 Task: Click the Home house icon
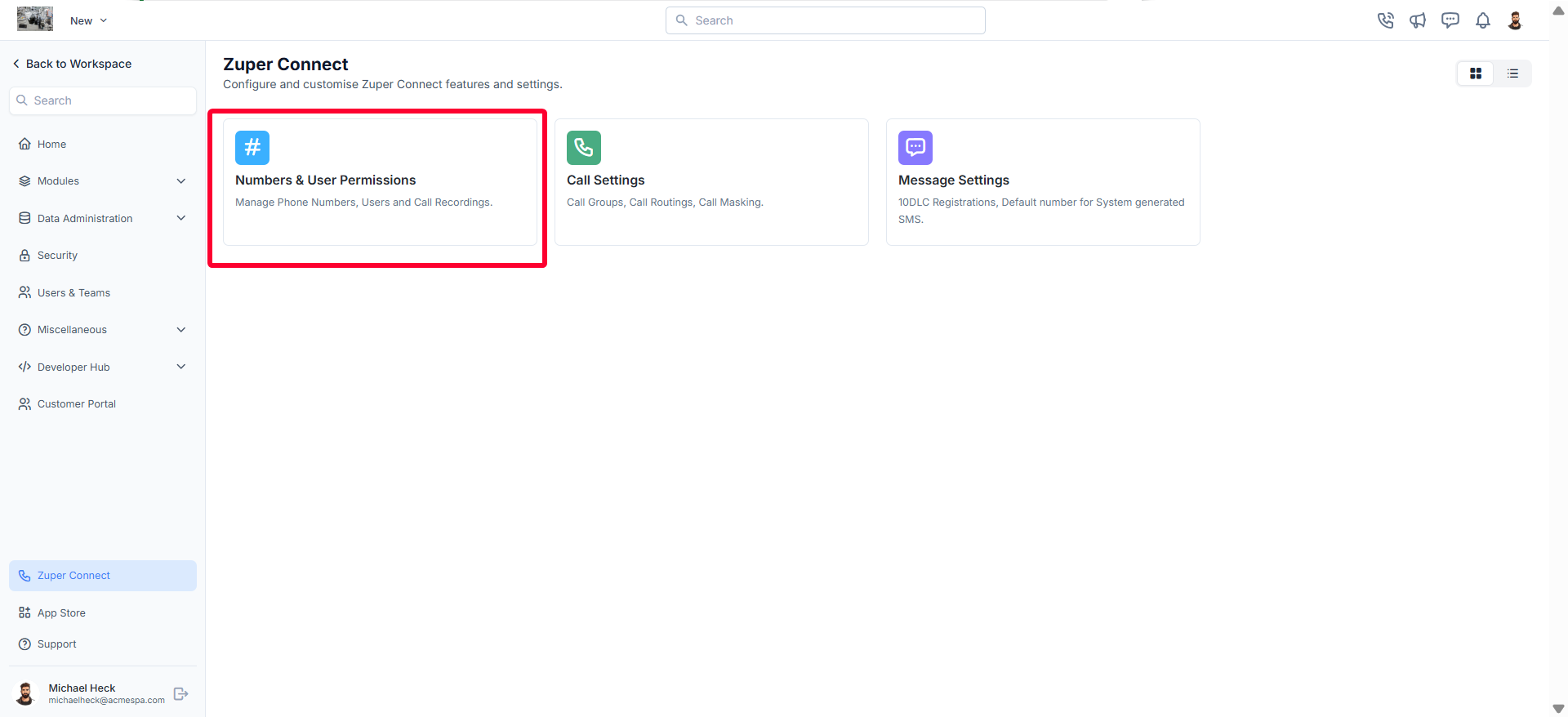coord(24,145)
